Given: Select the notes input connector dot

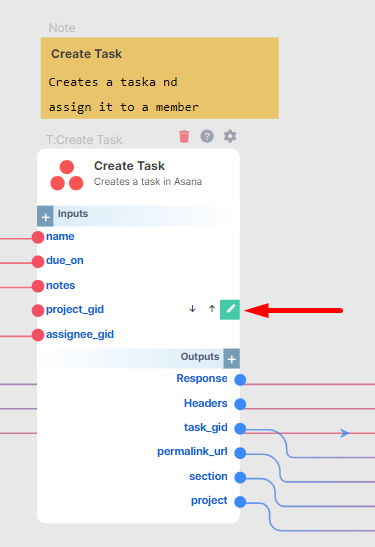Looking at the screenshot, I should pyautogui.click(x=38, y=286).
